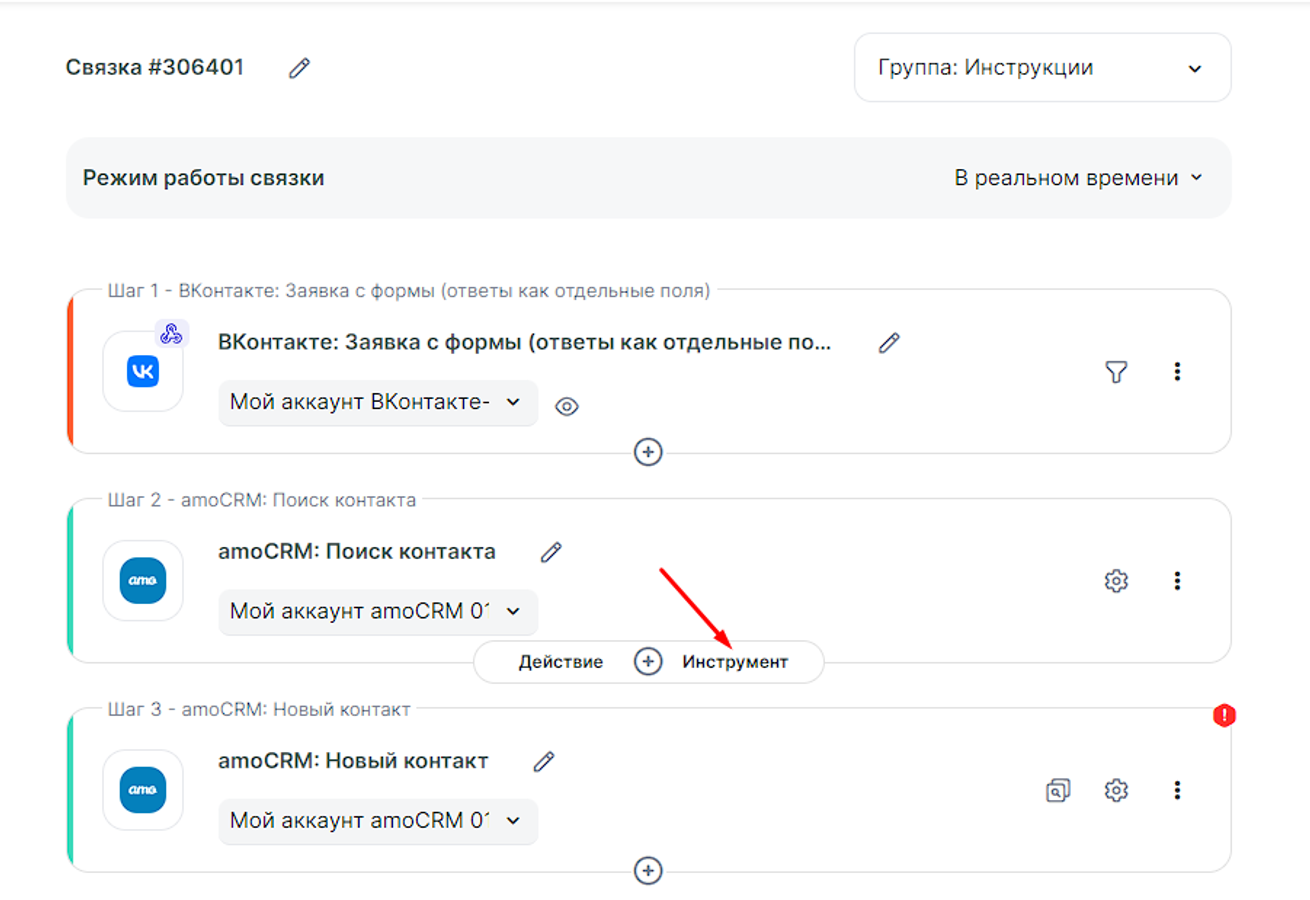Open the settings gear for Новый контакт

1116,790
